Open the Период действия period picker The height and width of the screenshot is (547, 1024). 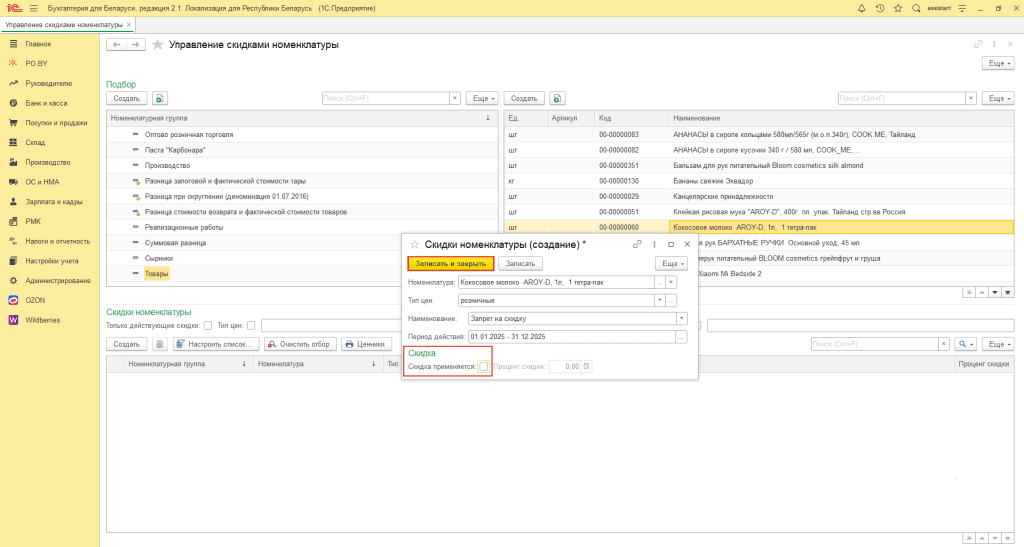681,337
